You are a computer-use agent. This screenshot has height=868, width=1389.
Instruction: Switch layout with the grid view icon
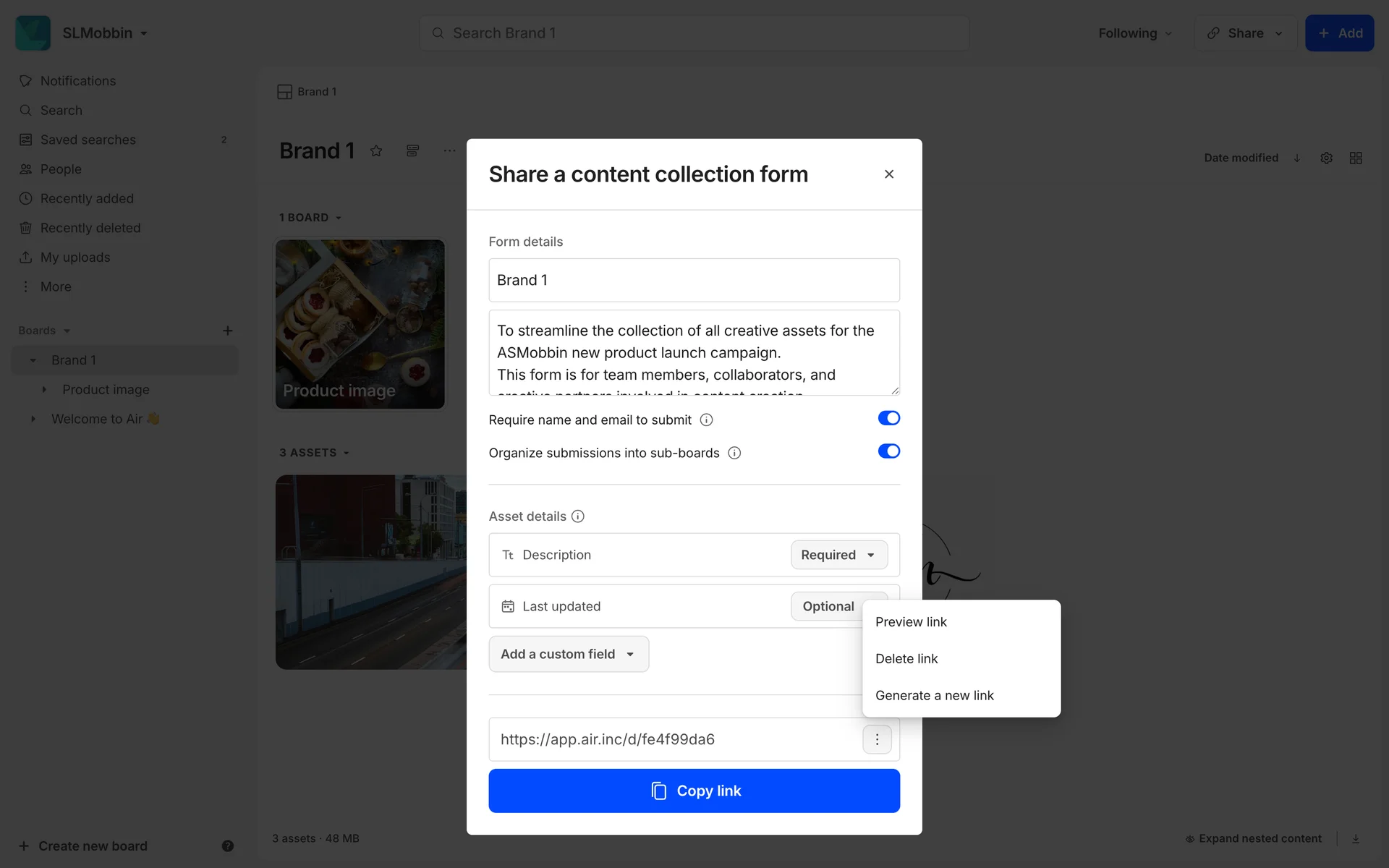[x=1356, y=158]
